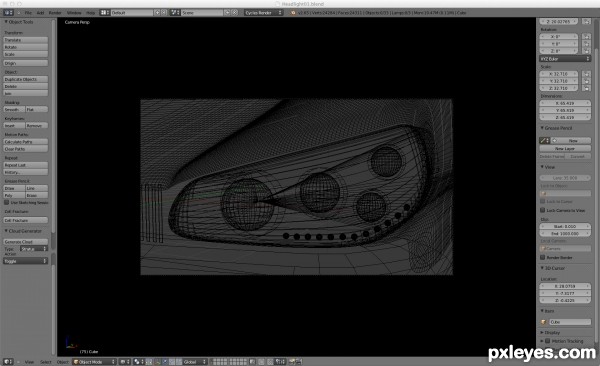Toggle the lock camera and layers button

point(252,361)
